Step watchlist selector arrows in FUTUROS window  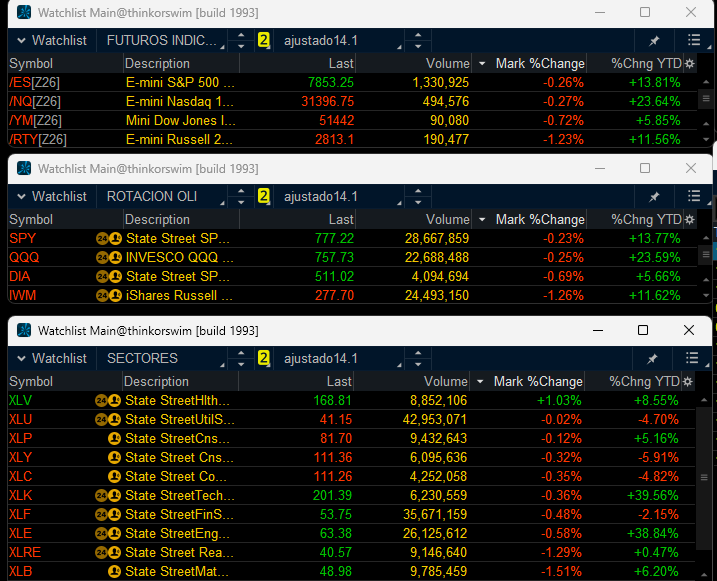[x=241, y=40]
